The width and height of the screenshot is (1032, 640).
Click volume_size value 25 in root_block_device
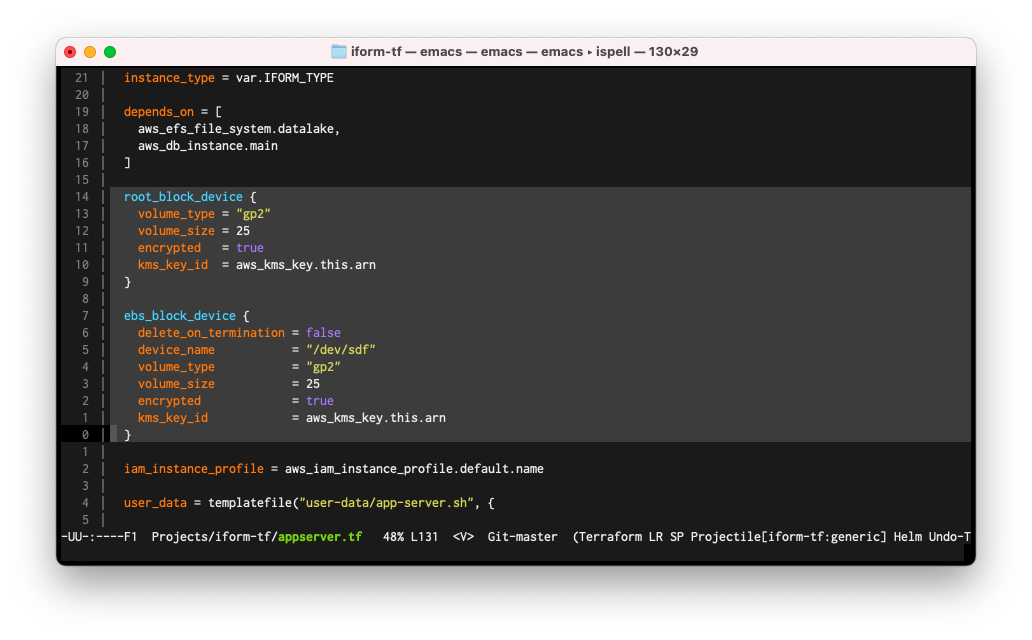pyautogui.click(x=243, y=231)
